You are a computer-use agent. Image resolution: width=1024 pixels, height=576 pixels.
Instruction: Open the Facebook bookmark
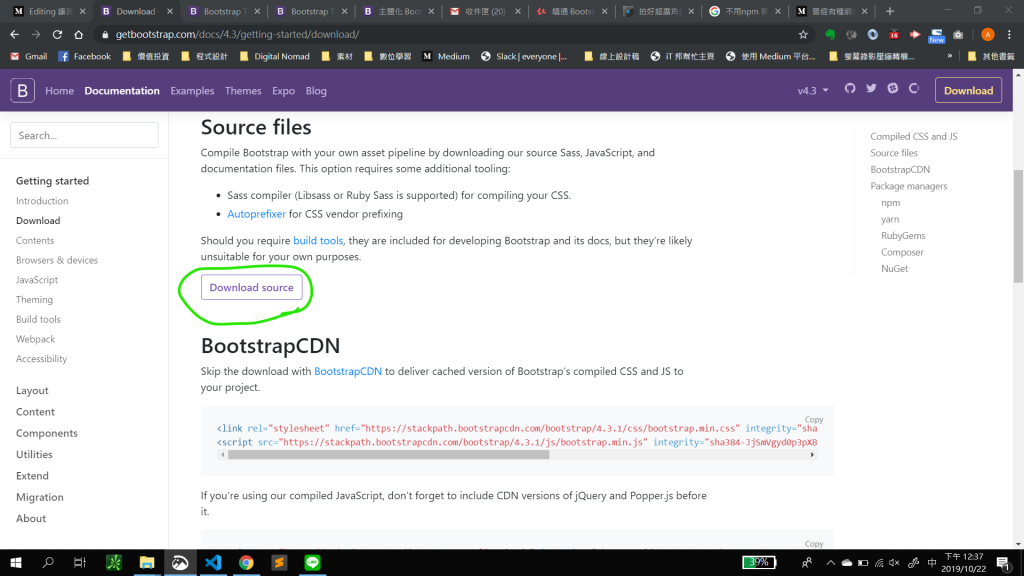pyautogui.click(x=85, y=56)
